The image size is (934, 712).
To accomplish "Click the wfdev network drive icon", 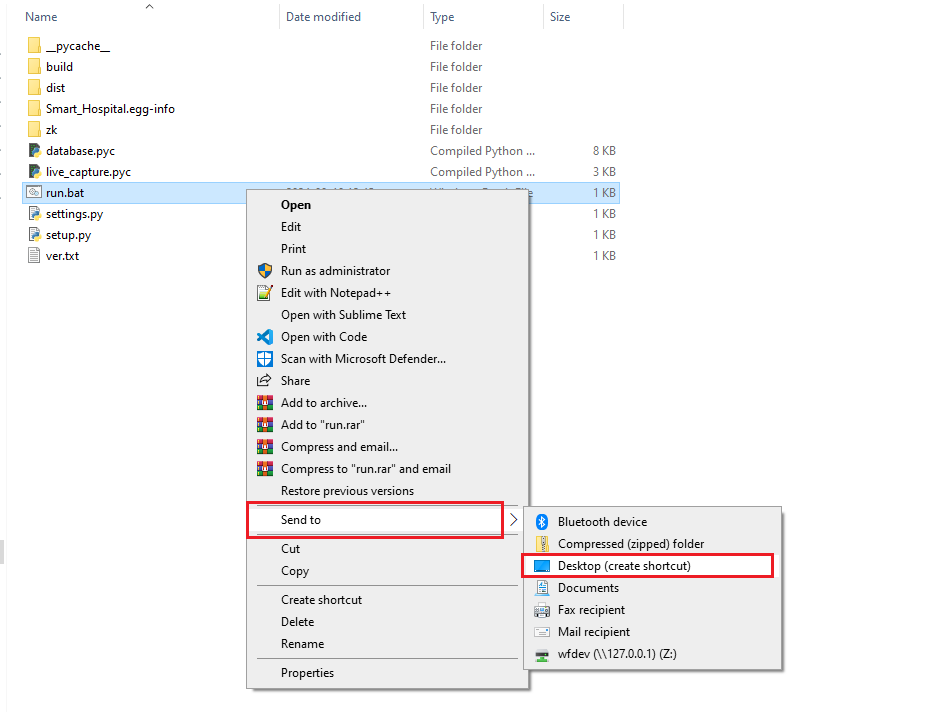I will point(541,655).
